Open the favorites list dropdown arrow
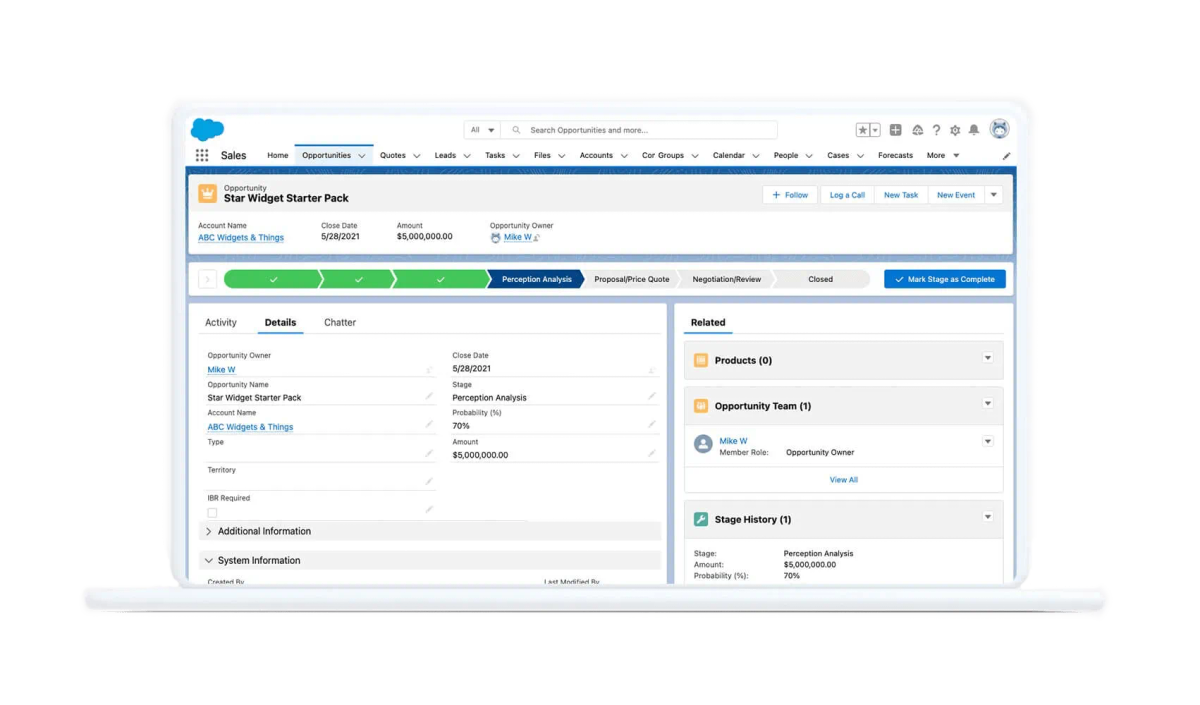The width and height of the screenshot is (1200, 705). pos(875,130)
